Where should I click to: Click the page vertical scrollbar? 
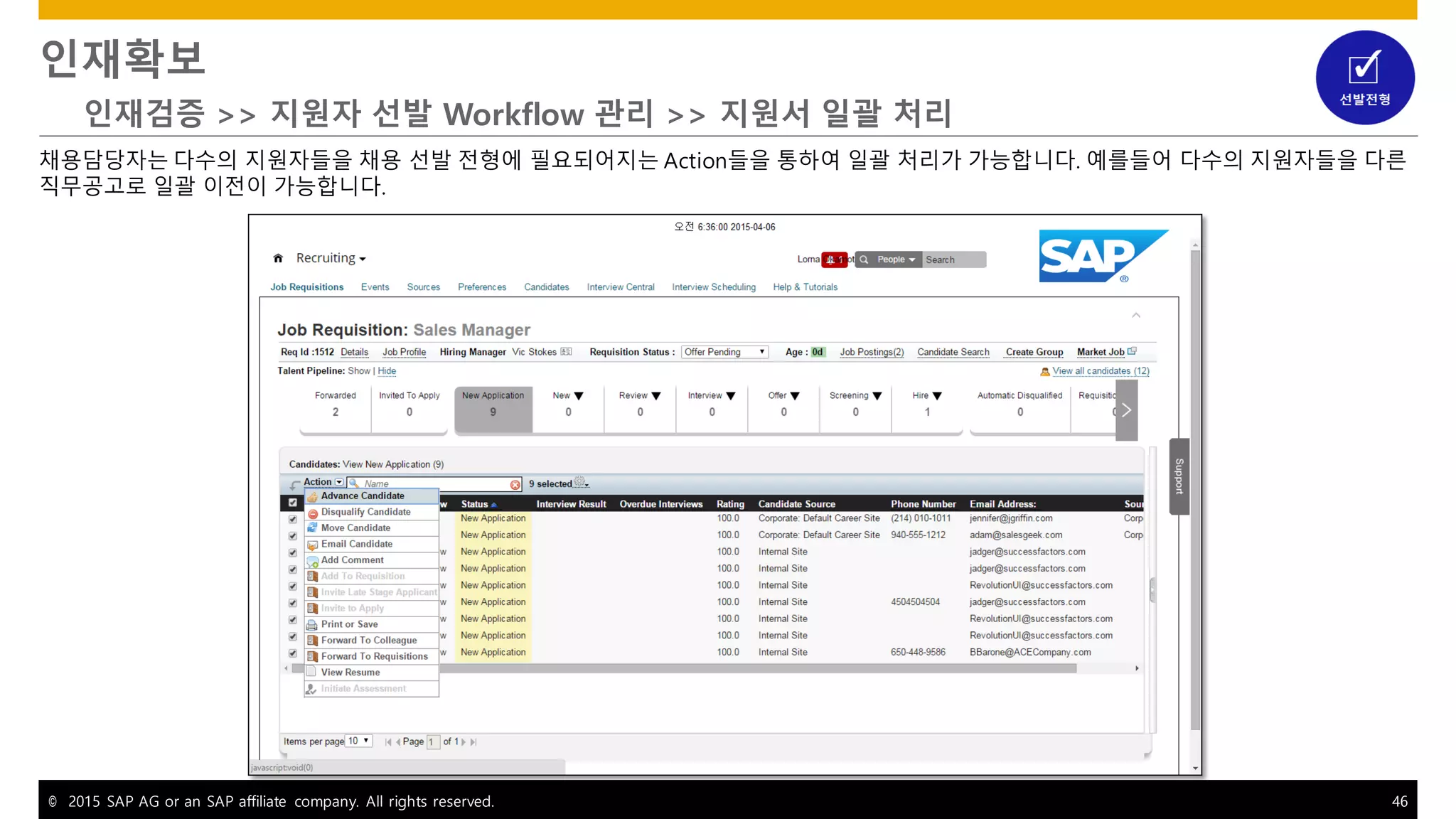(1195, 491)
